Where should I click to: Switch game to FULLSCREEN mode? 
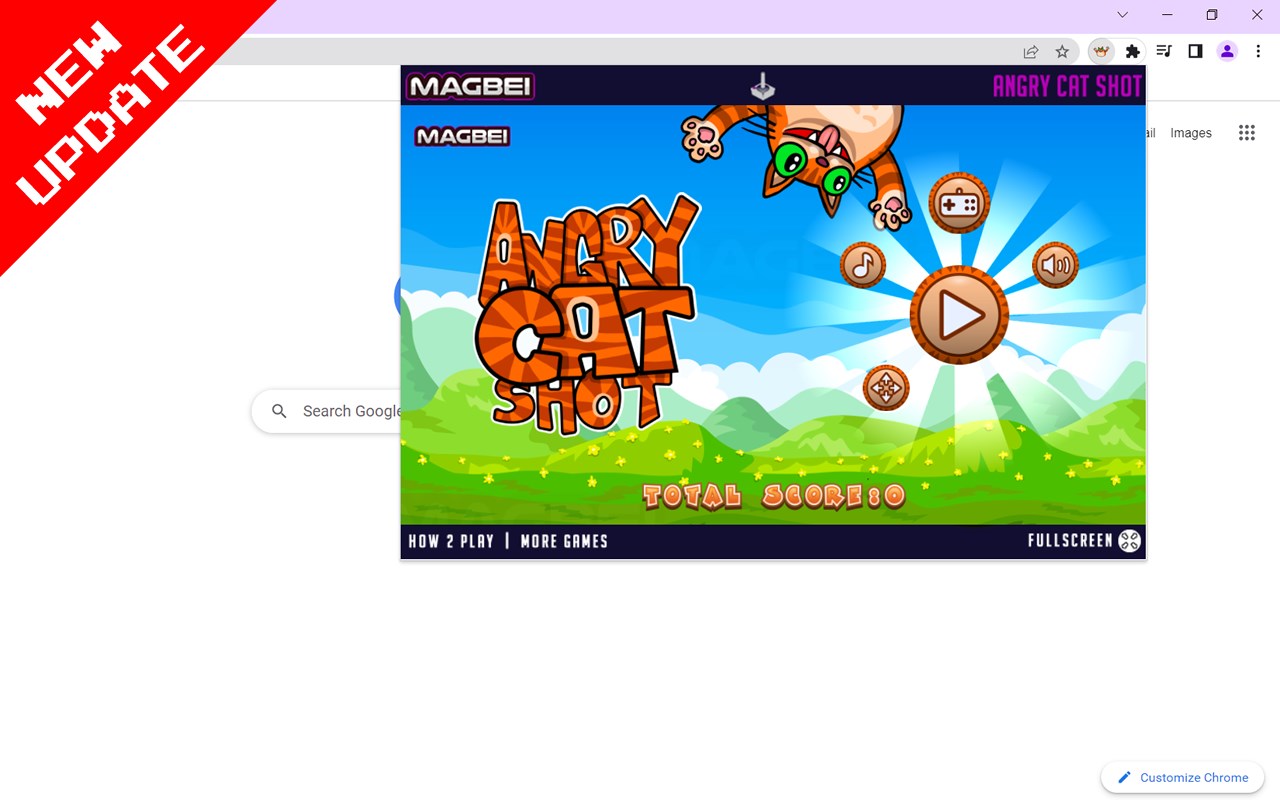pos(1070,541)
